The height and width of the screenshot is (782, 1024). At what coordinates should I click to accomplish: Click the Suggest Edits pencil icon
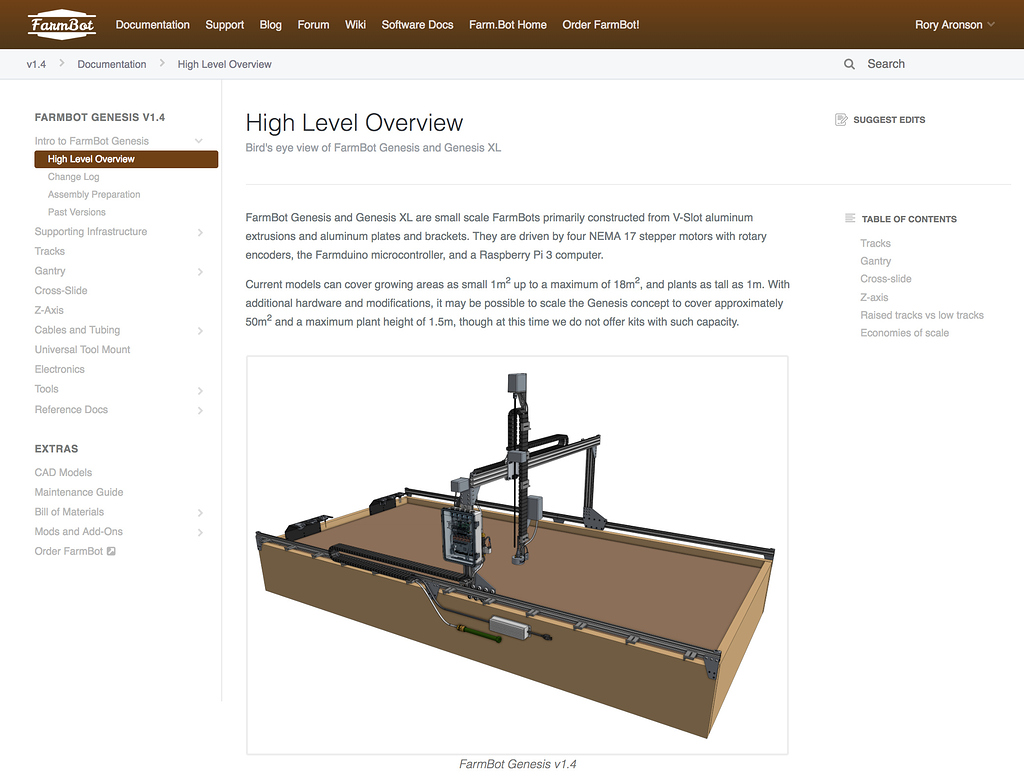point(841,118)
